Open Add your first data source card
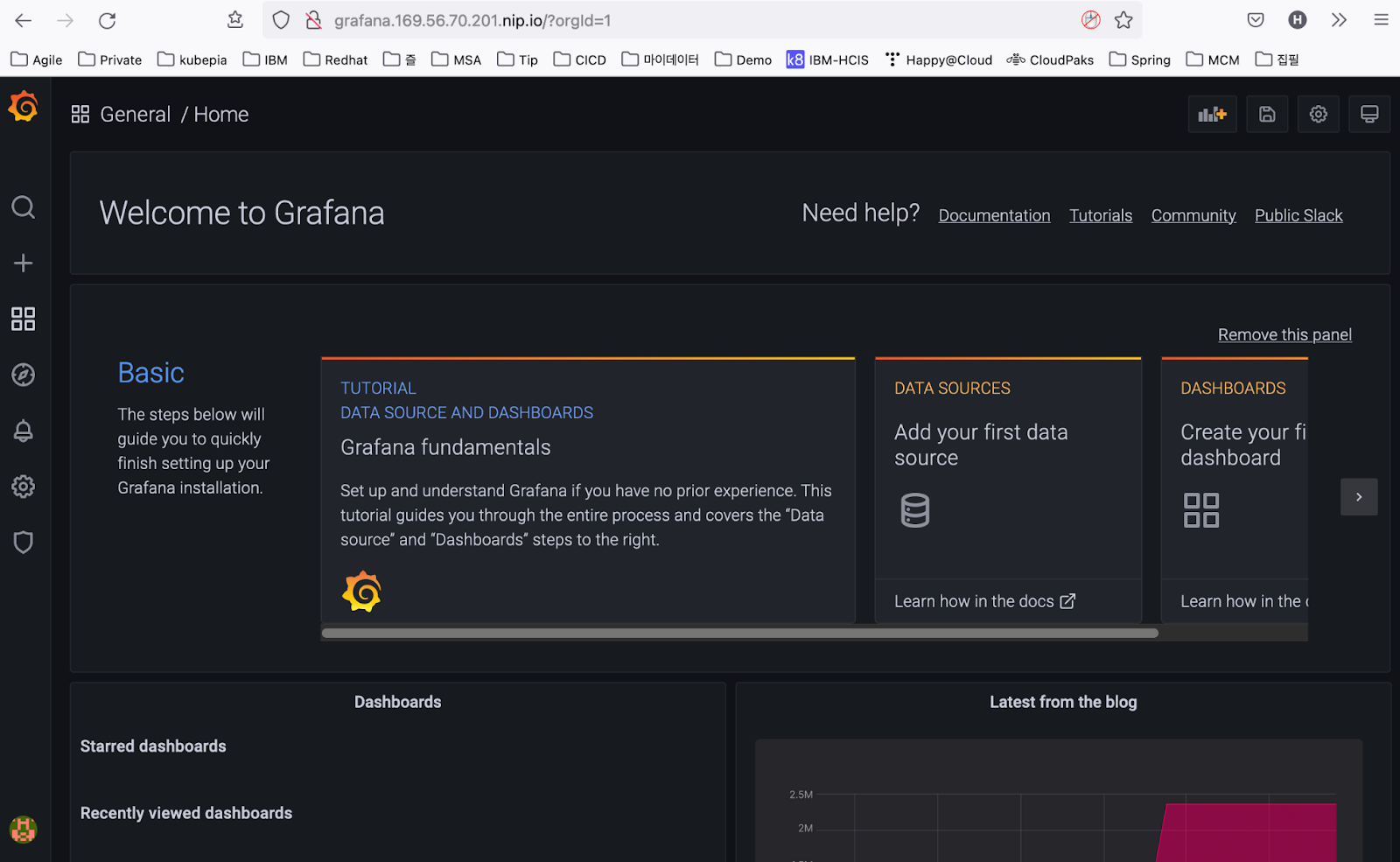Viewport: 1400px width, 862px height. pos(1008,490)
